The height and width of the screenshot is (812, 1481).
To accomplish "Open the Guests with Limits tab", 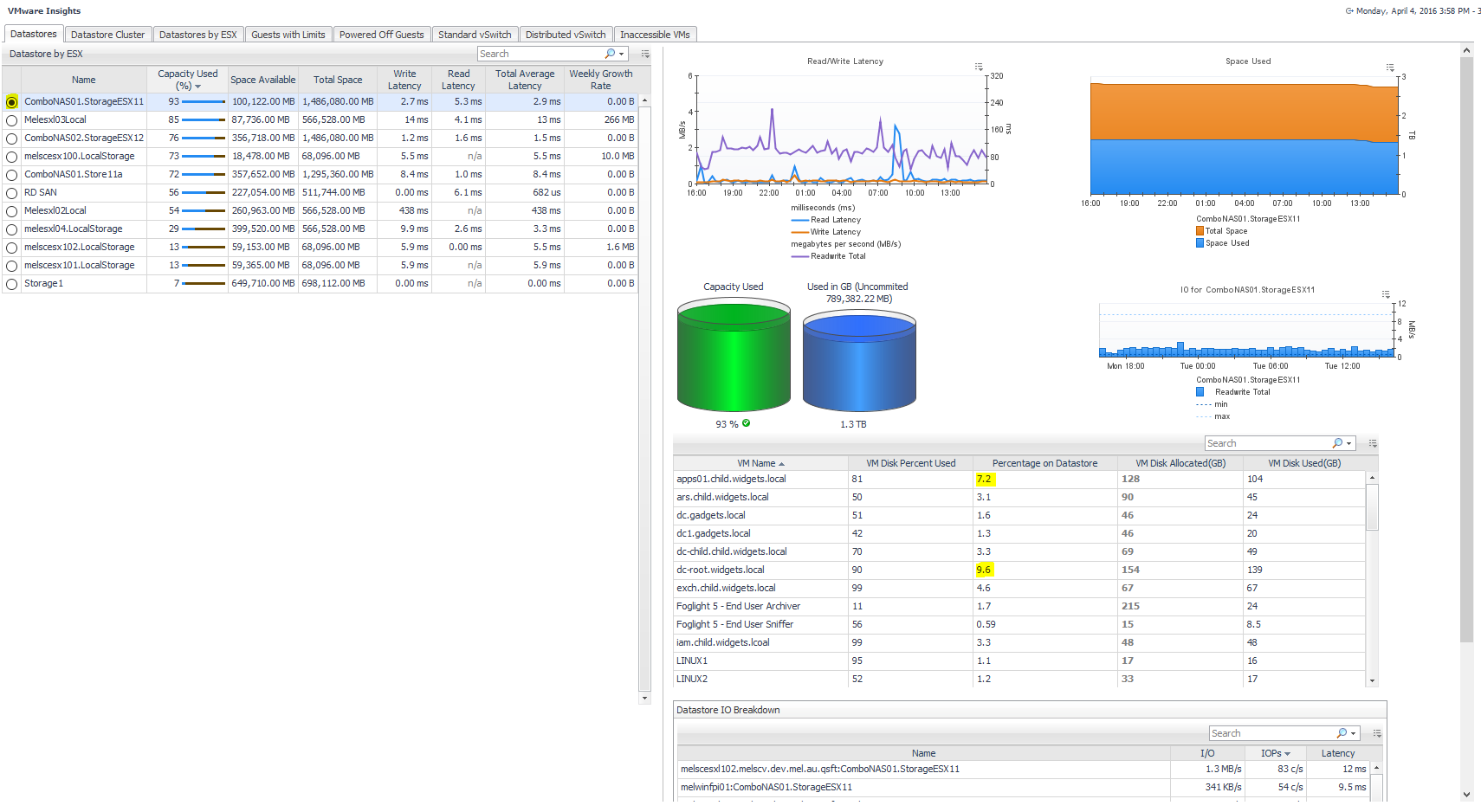I will click(288, 35).
